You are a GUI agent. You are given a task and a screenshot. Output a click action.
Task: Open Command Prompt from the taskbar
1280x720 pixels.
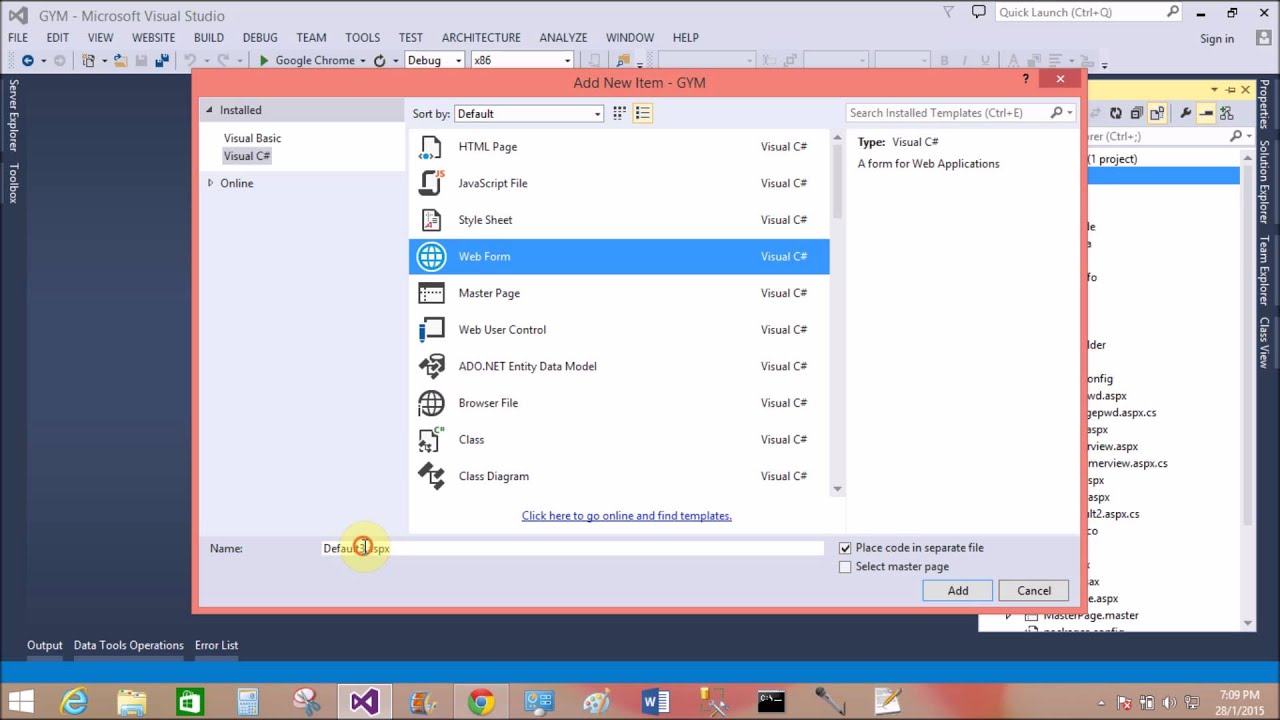tap(771, 702)
